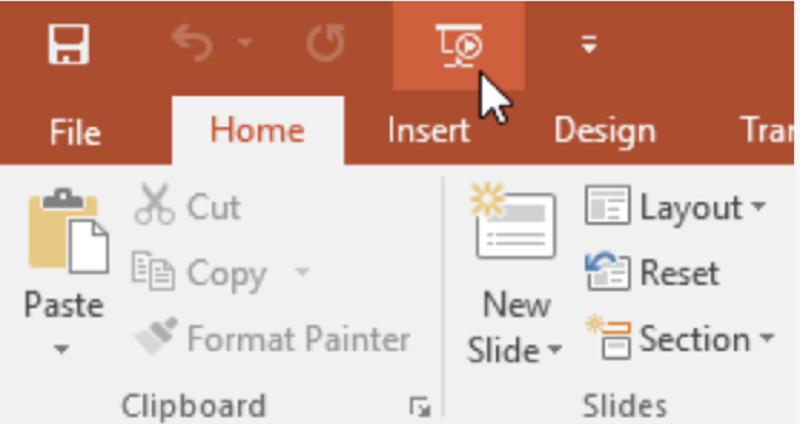This screenshot has width=800, height=424.
Task: Open the Copy dropdown arrow
Action: click(303, 271)
